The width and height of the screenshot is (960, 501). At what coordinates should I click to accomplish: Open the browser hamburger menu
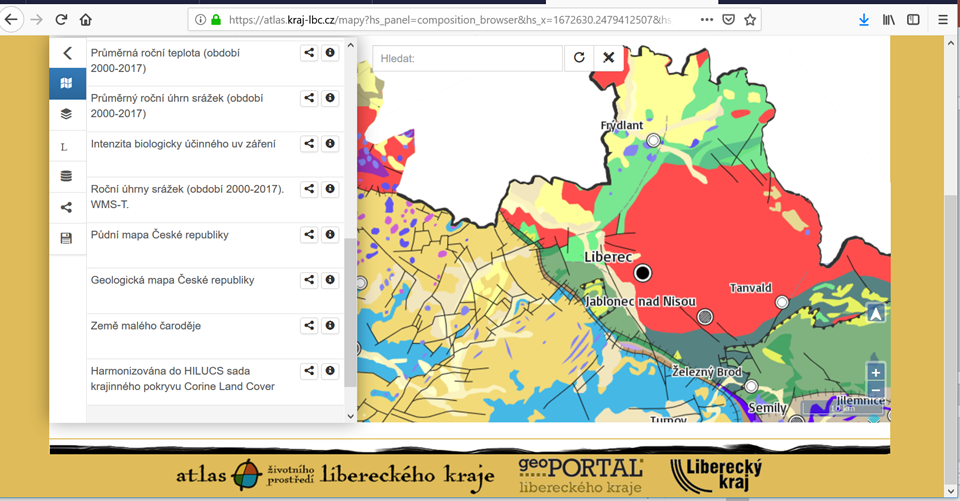click(x=943, y=20)
